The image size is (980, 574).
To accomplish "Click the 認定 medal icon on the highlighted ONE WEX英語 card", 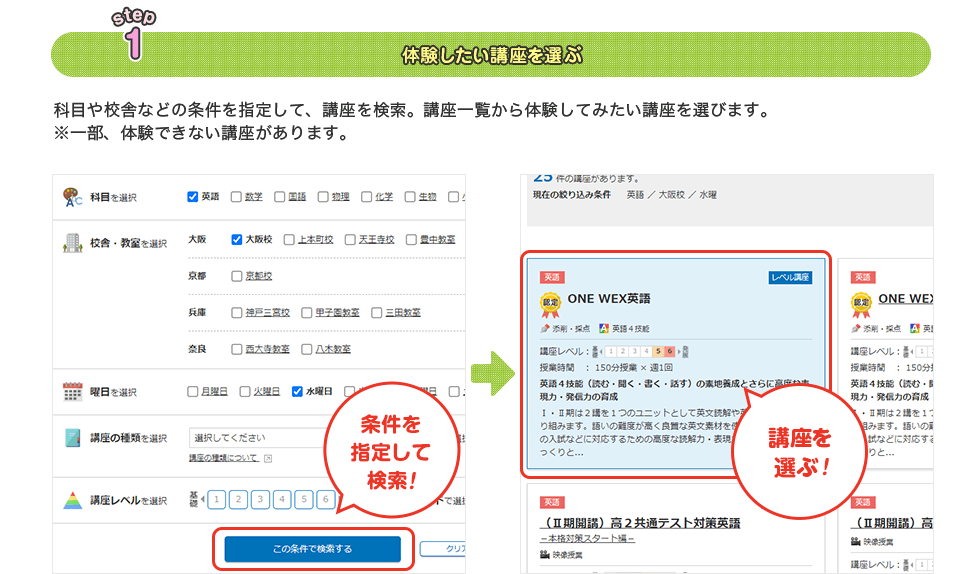I will pyautogui.click(x=550, y=305).
